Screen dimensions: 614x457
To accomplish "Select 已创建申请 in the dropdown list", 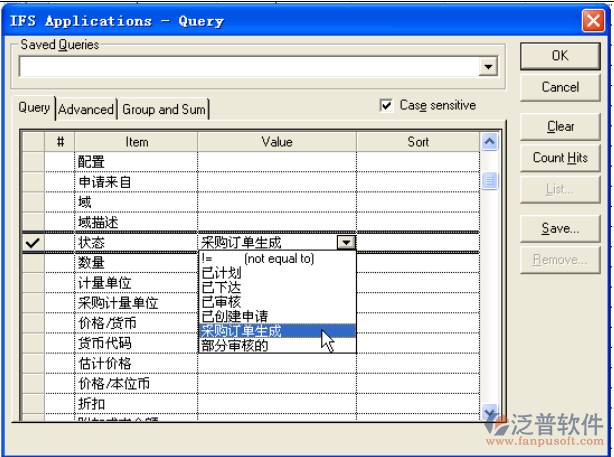I will coord(278,316).
